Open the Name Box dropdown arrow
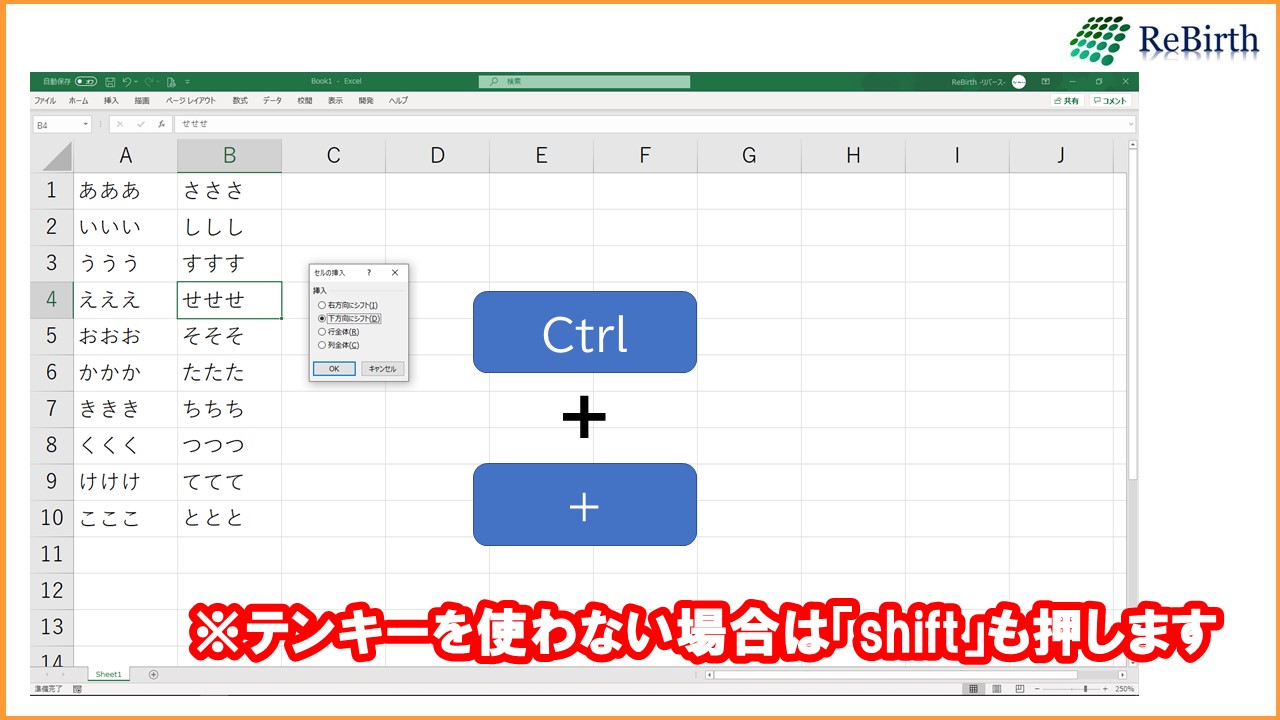Screen dimensions: 1280x720 click(85, 124)
